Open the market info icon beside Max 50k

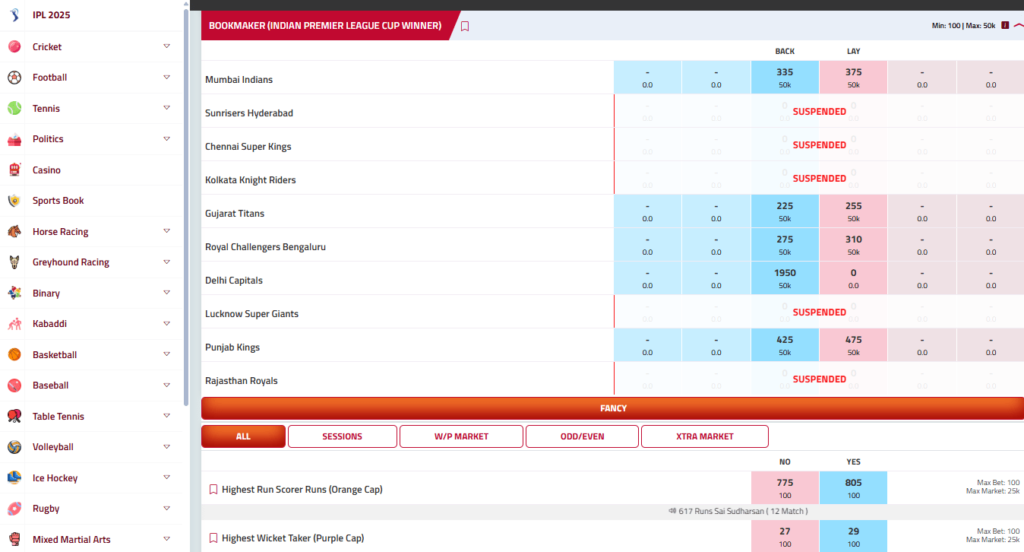click(x=1005, y=25)
